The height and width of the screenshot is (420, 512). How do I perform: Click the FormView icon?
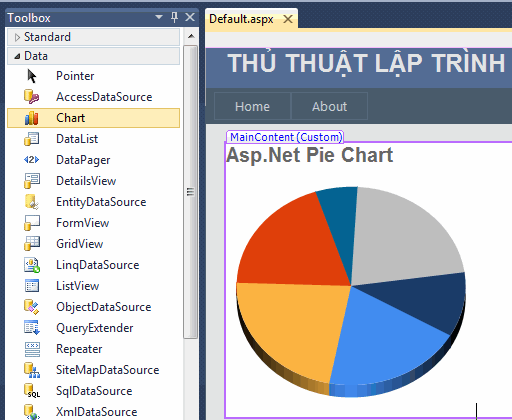32,223
